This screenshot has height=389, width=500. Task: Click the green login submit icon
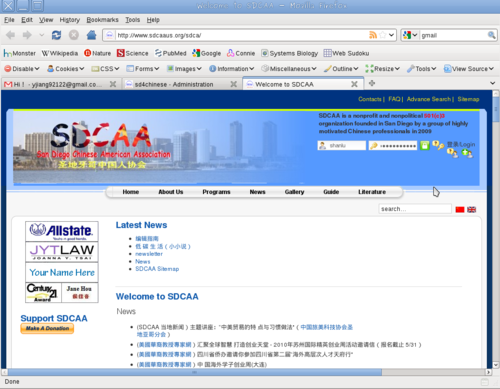pos(424,145)
